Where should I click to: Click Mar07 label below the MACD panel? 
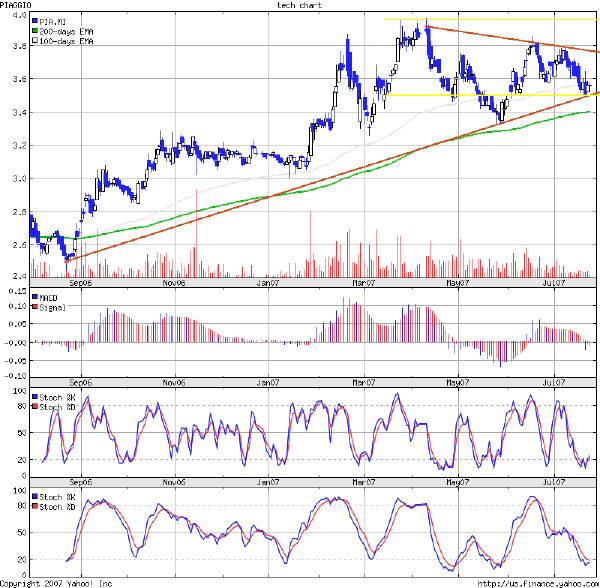364,383
